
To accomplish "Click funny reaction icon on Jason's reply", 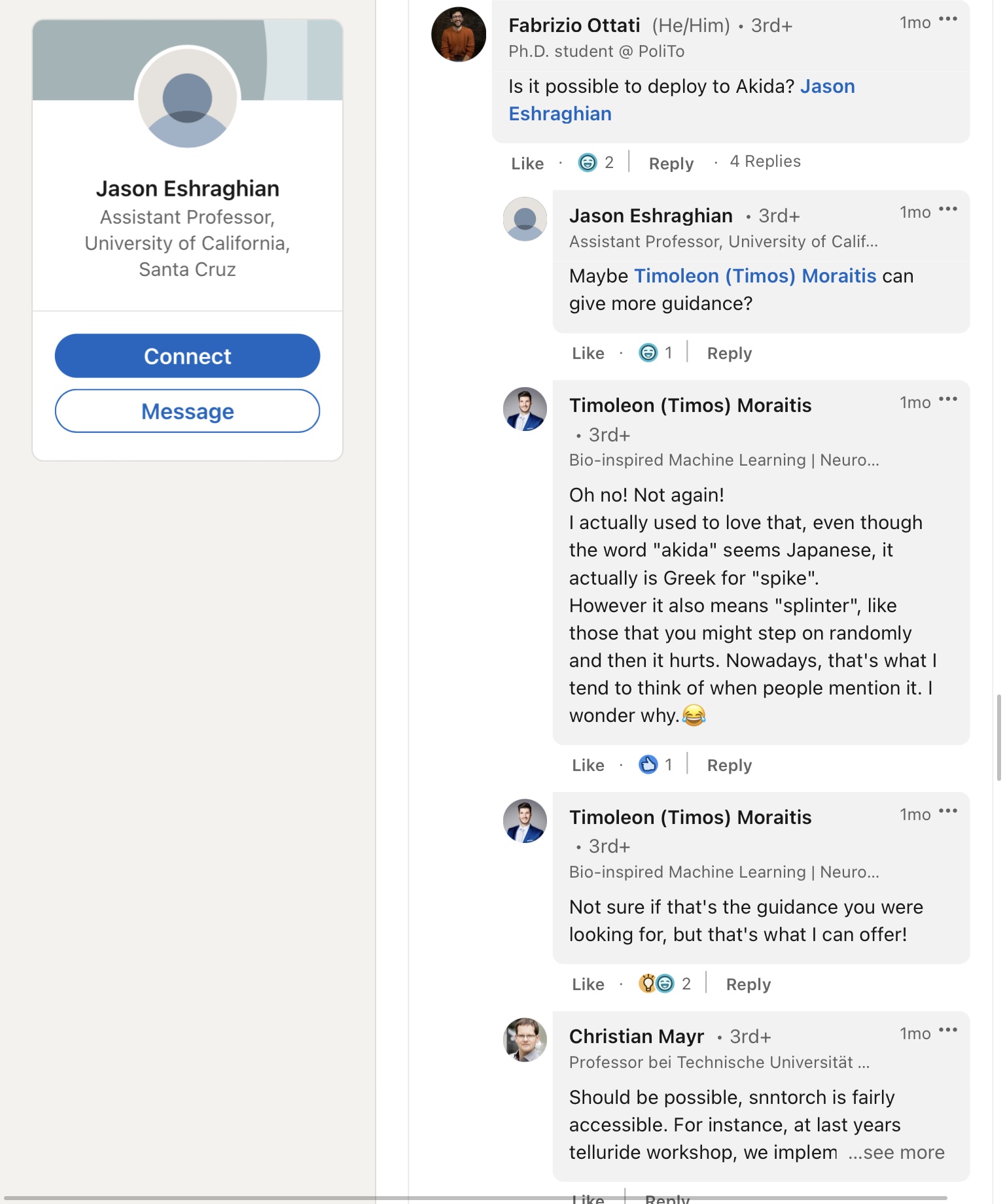I will (648, 353).
